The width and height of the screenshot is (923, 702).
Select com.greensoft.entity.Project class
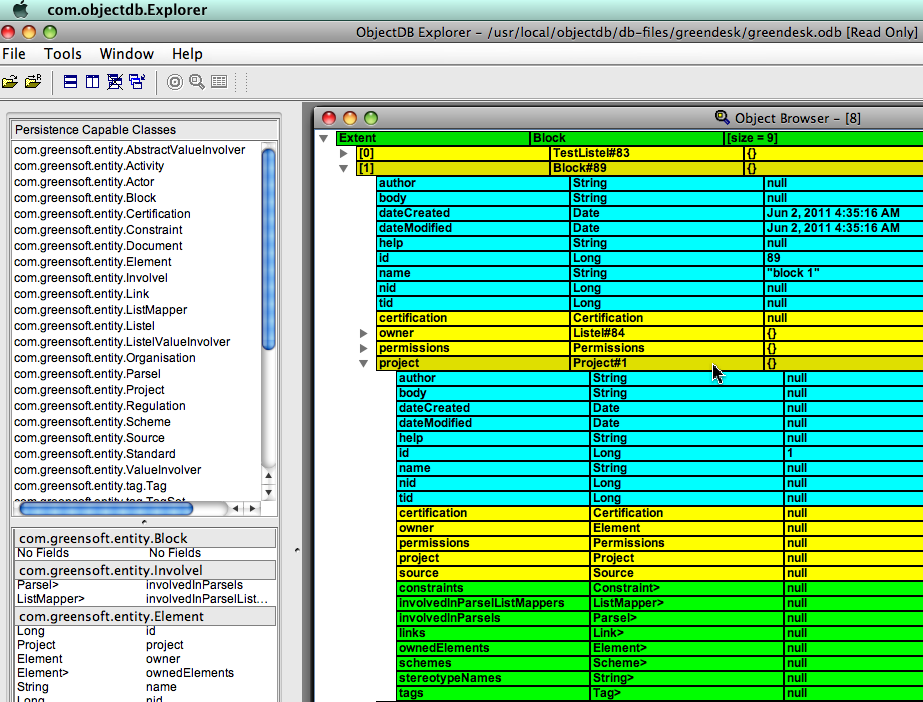pos(89,390)
